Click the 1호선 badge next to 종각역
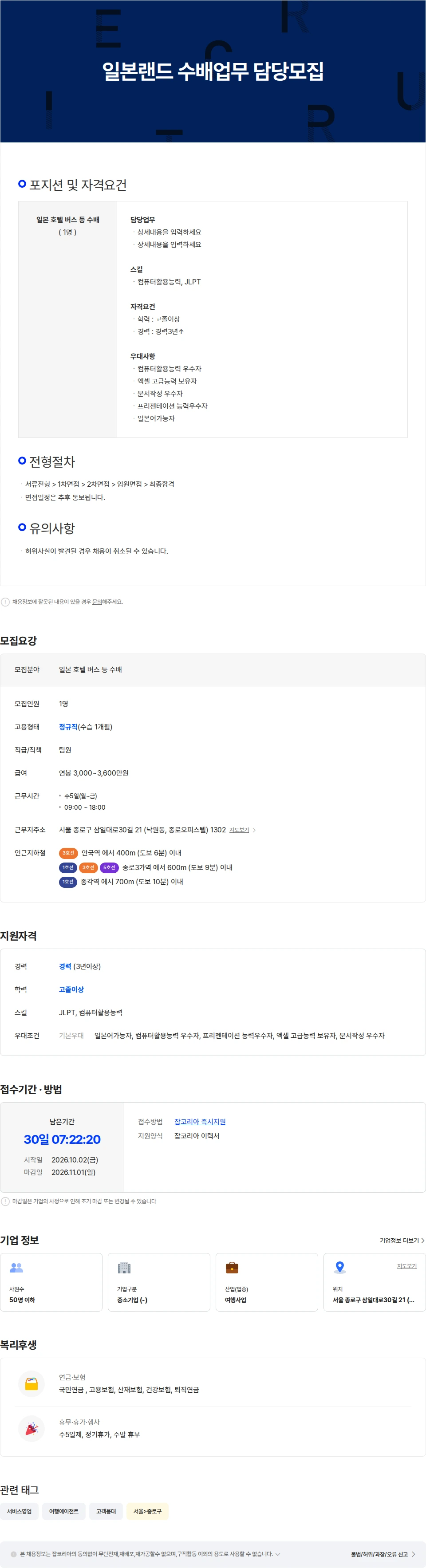 (68, 882)
